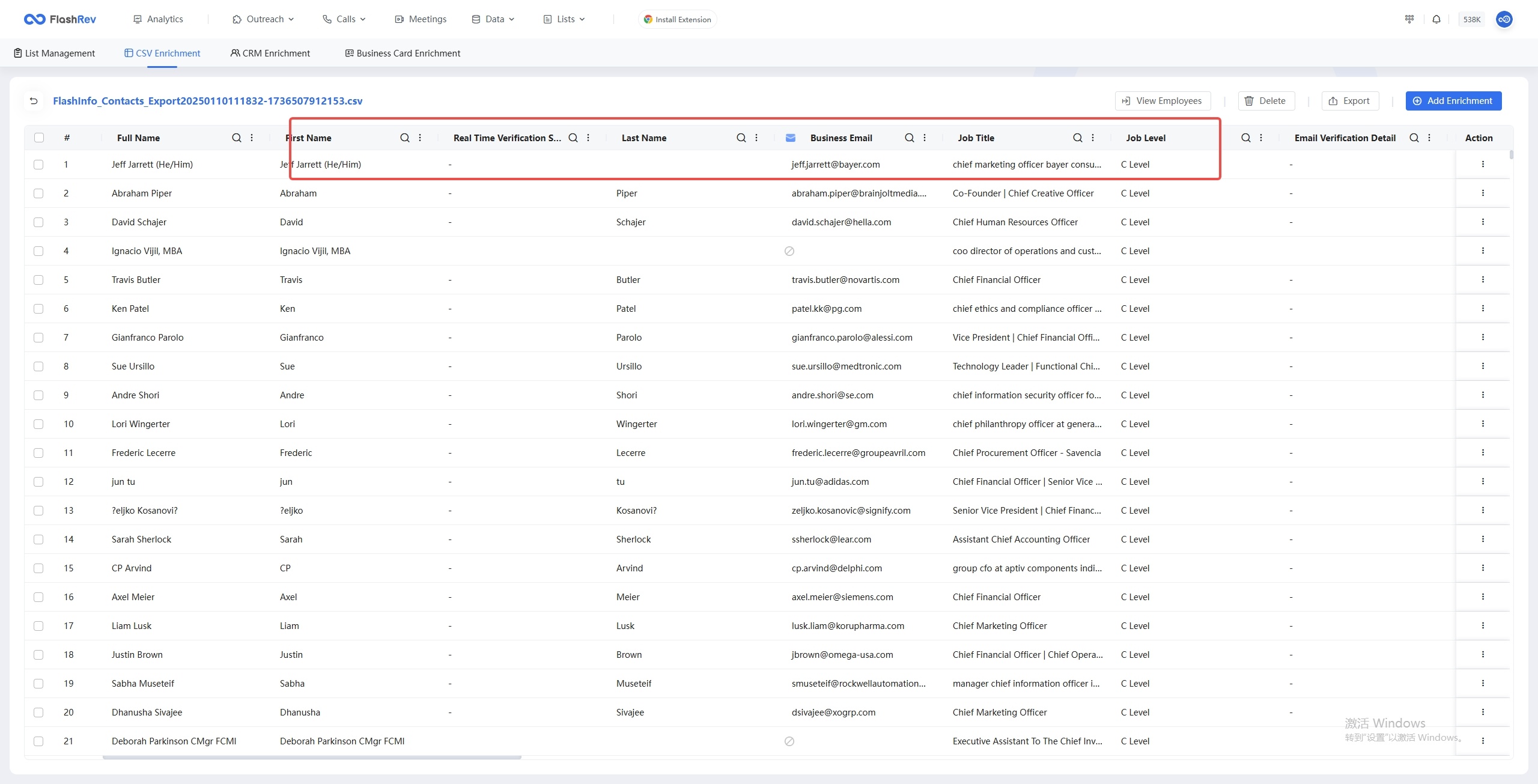
Task: Click the Chief Human Resources Officer cell
Action: click(x=1015, y=222)
